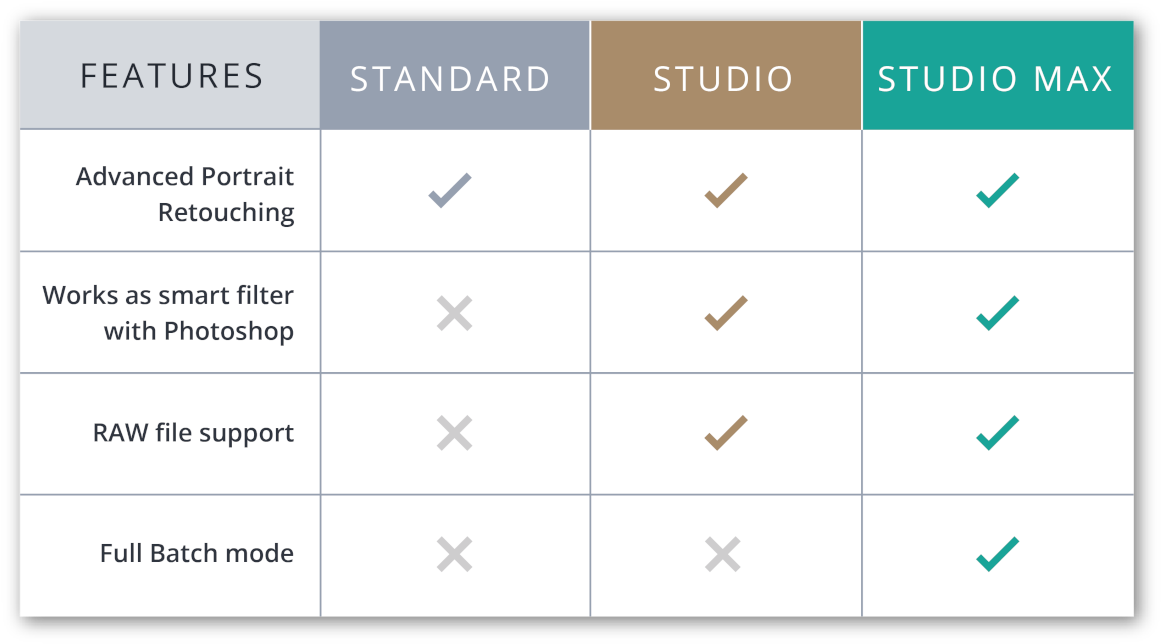The image size is (1161, 644).
Task: Click the Standard checkmark for Advanced Portrait Retouching
Action: pos(450,190)
